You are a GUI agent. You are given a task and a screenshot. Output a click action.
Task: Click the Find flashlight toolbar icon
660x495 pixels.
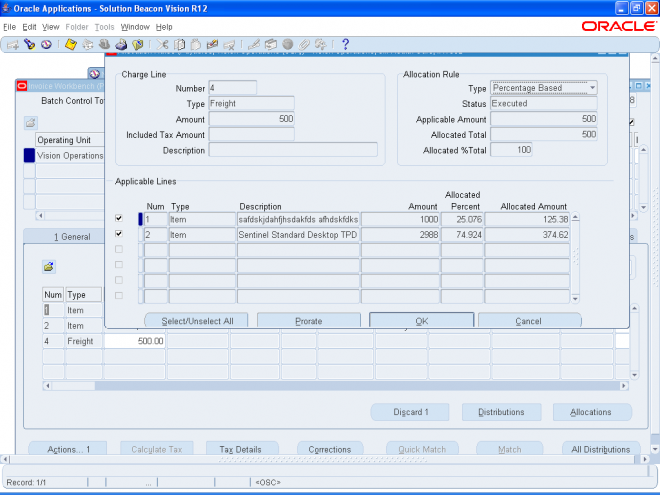[x=29, y=44]
